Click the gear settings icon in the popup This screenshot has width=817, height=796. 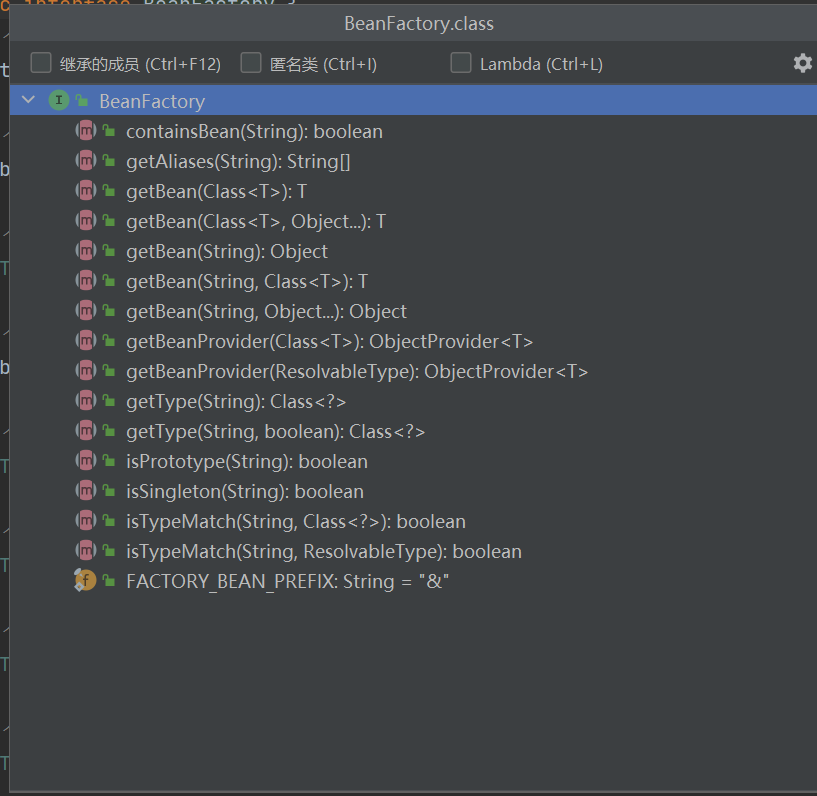point(802,63)
